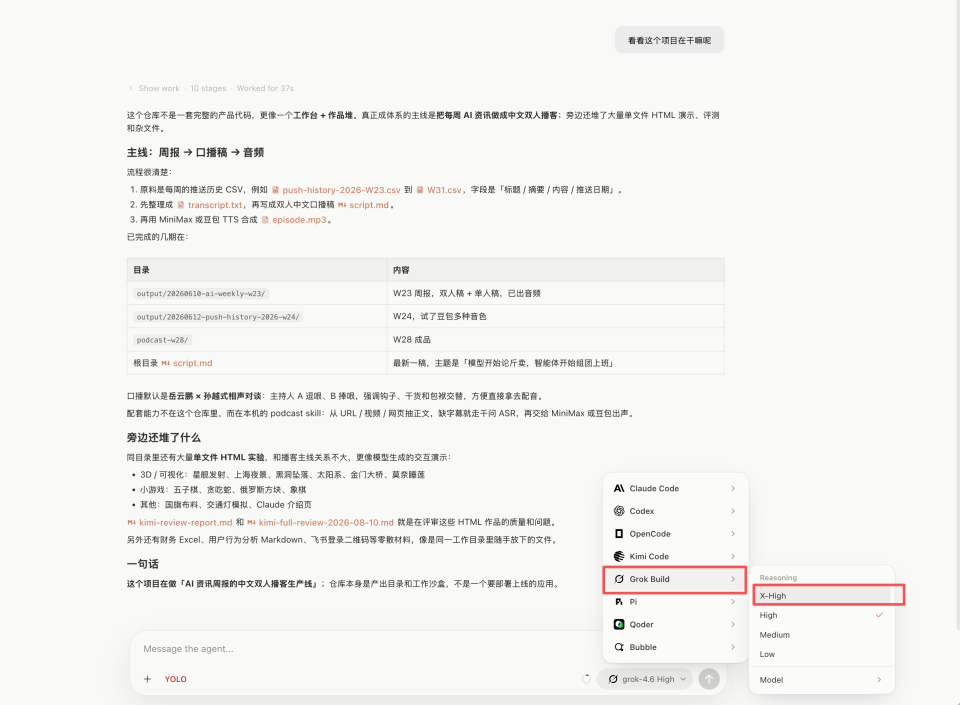The height and width of the screenshot is (705, 960).
Task: Click the heading 一句话
Action: point(143,564)
